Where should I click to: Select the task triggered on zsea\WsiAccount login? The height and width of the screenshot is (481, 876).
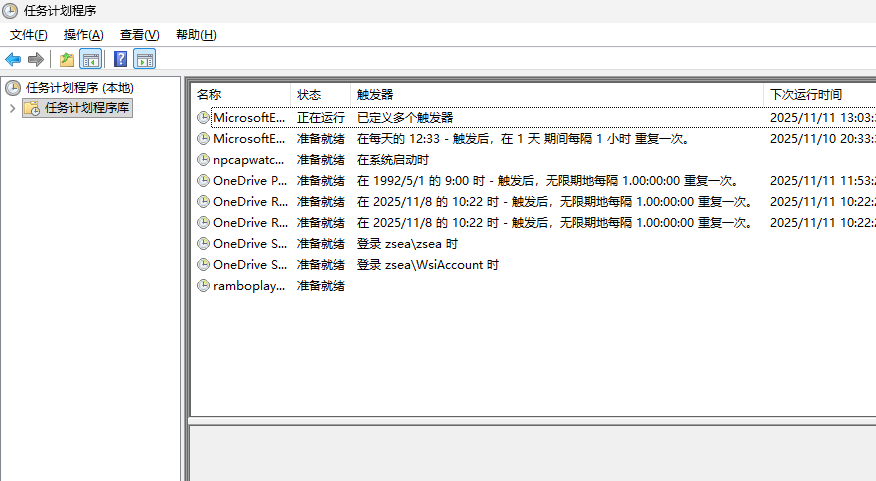pyautogui.click(x=250, y=265)
